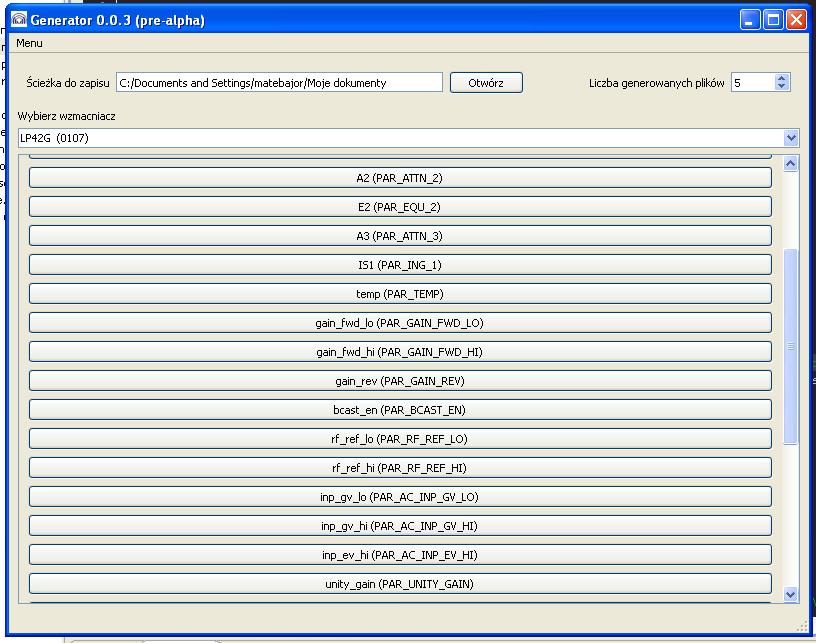Pick the gain_rev (PAR_GAIN_REV) parameter
Viewport: 816px width, 643px height.
point(400,381)
